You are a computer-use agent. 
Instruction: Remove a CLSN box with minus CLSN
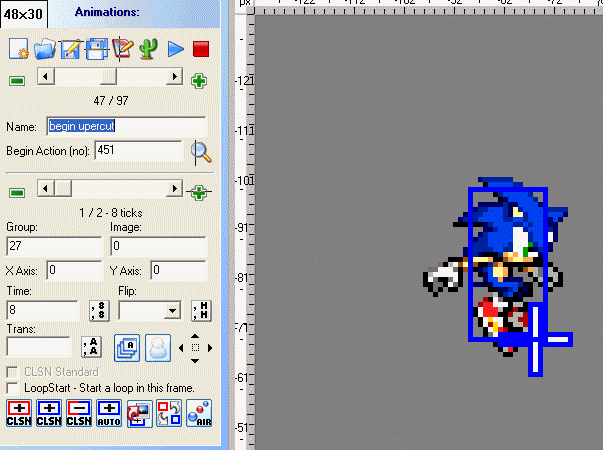coord(79,413)
